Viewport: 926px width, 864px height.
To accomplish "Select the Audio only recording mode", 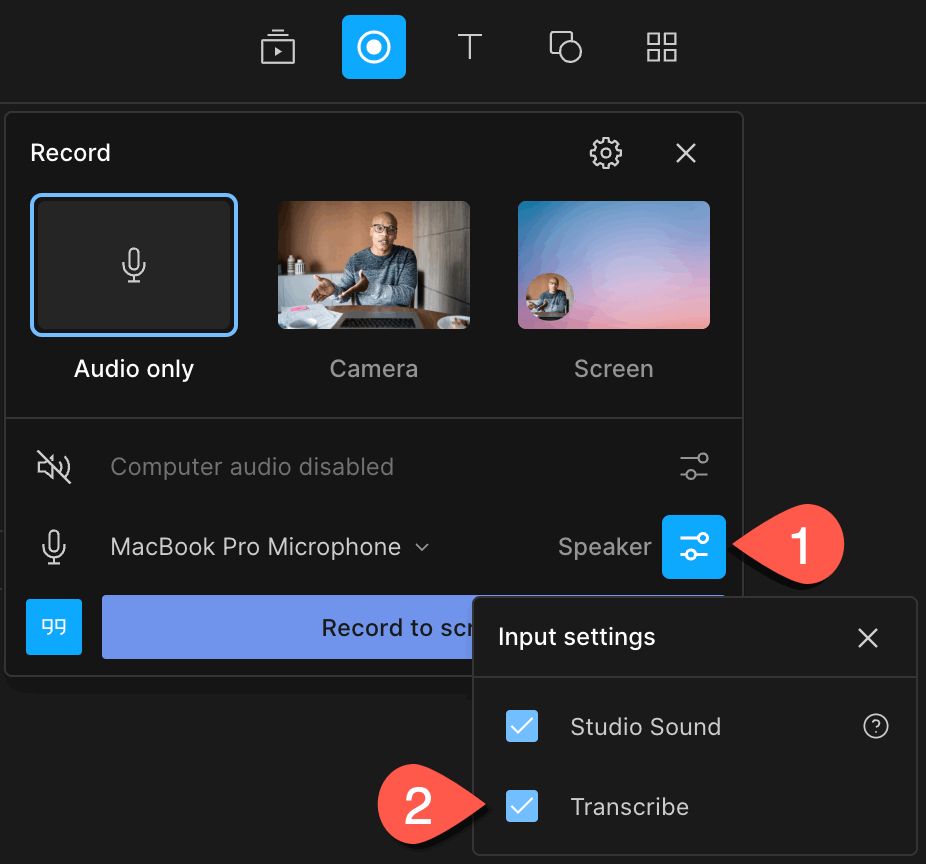I will click(x=134, y=265).
